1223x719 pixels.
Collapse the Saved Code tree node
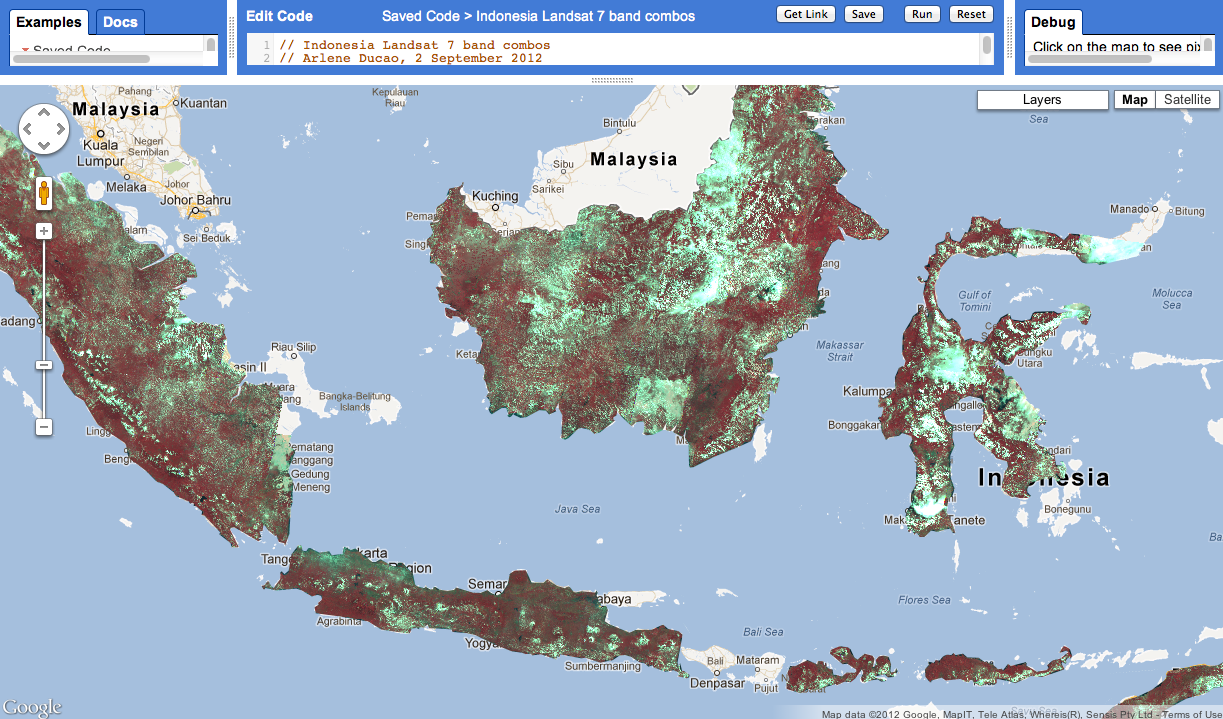(x=26, y=50)
